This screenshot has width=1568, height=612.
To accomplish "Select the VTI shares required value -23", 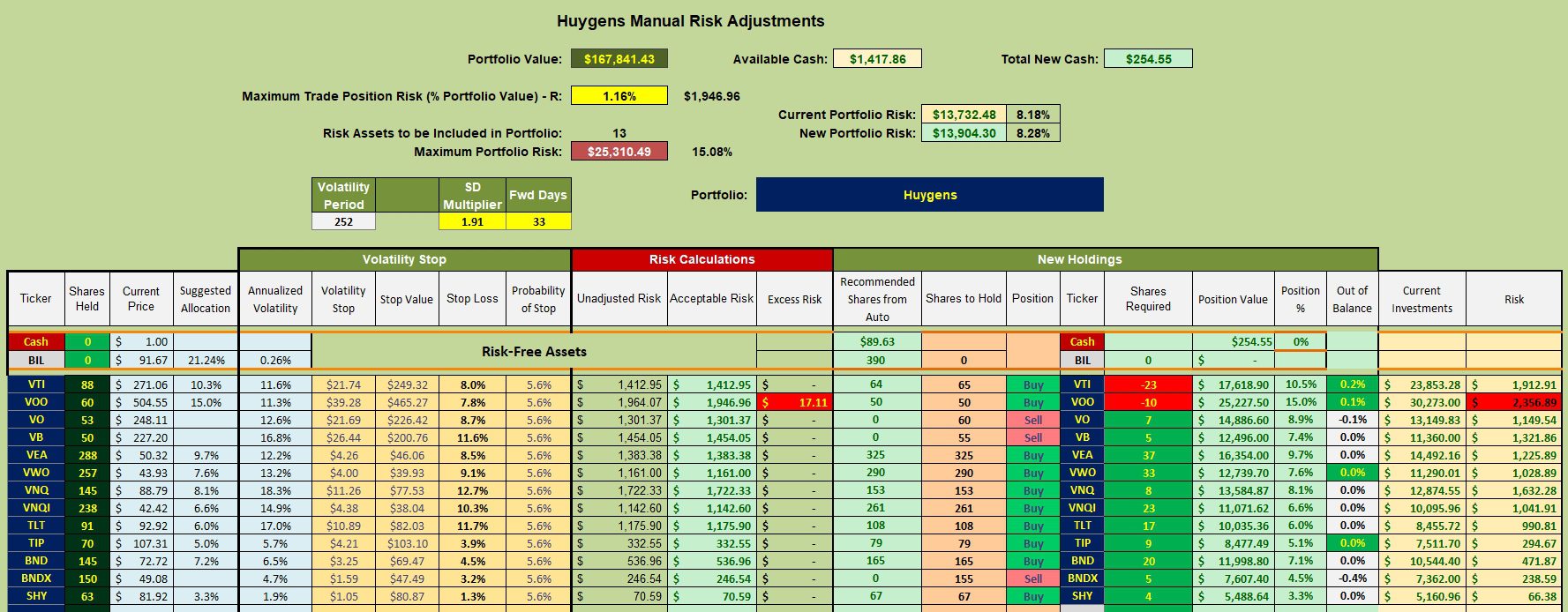I will click(x=1148, y=384).
